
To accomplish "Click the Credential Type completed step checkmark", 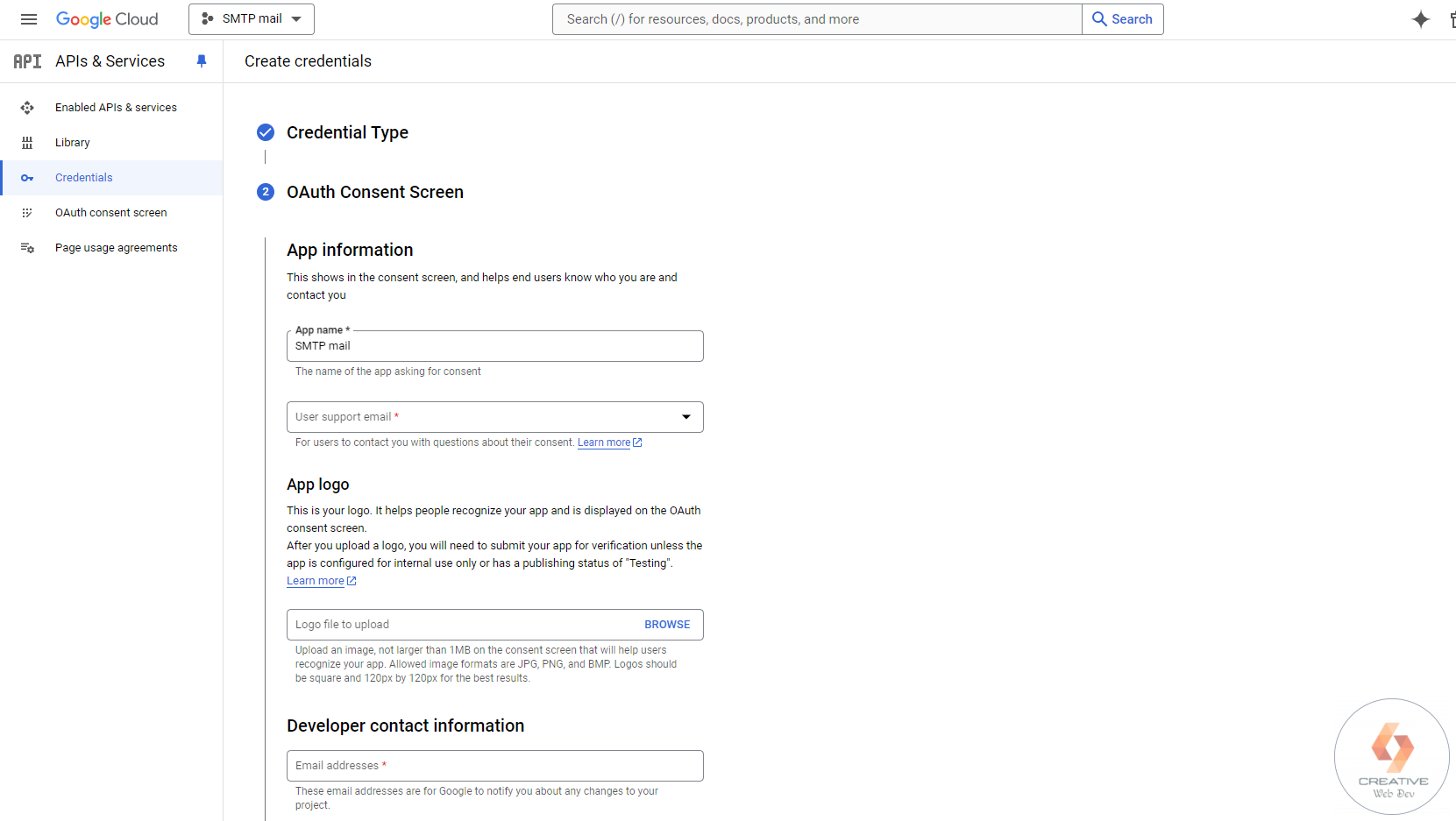I will coord(266,132).
